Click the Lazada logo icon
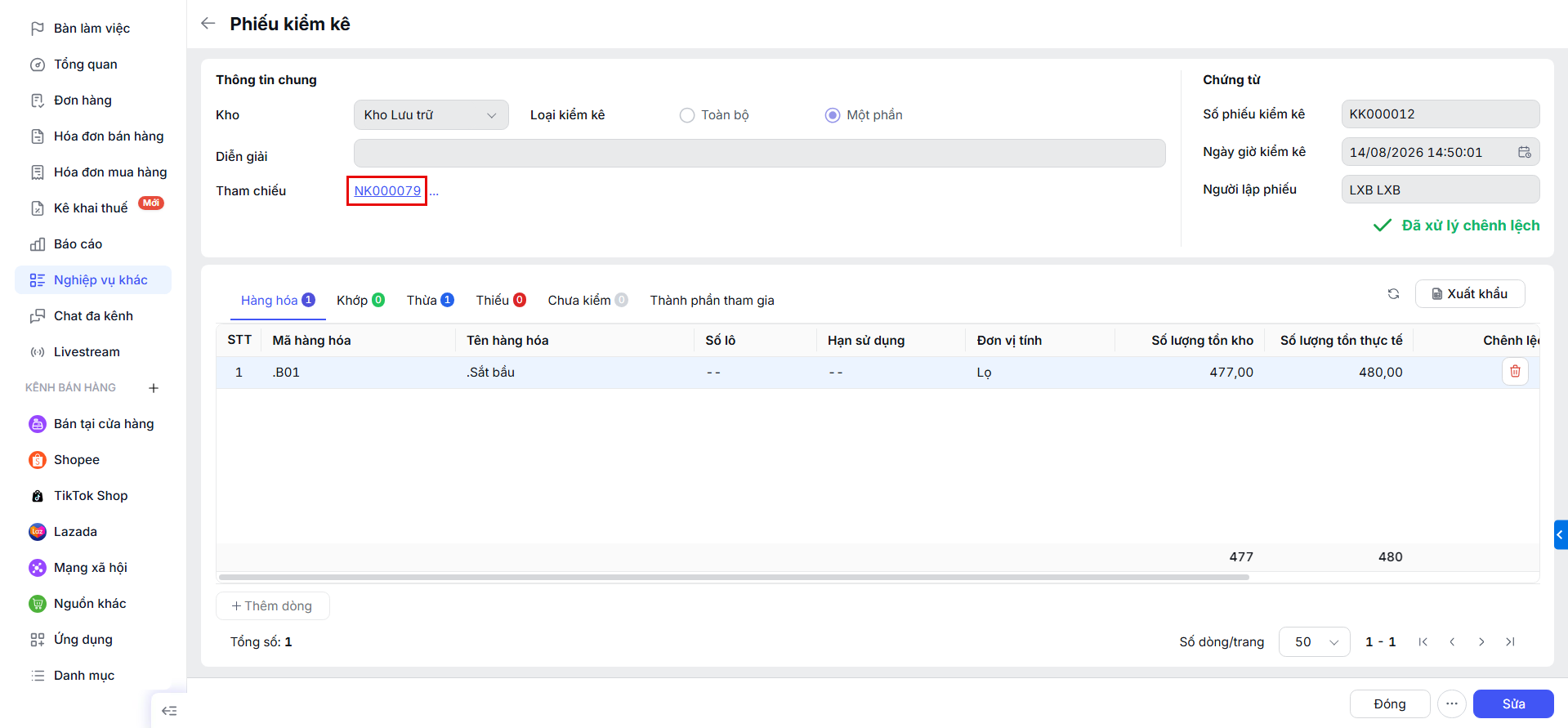1568x728 pixels. tap(37, 532)
